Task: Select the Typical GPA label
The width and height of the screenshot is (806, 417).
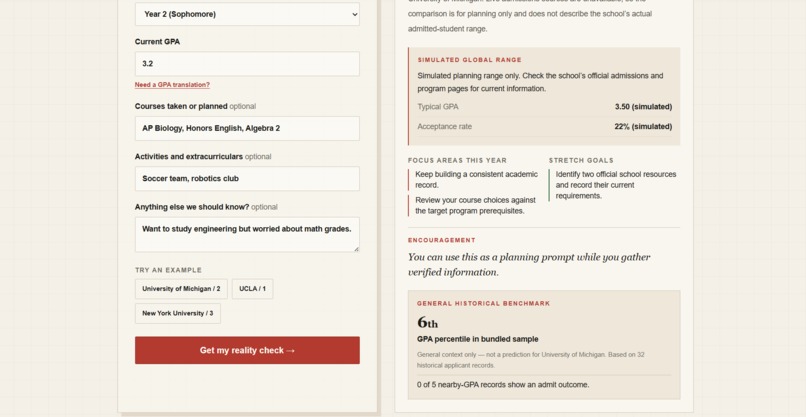Action: 438,107
